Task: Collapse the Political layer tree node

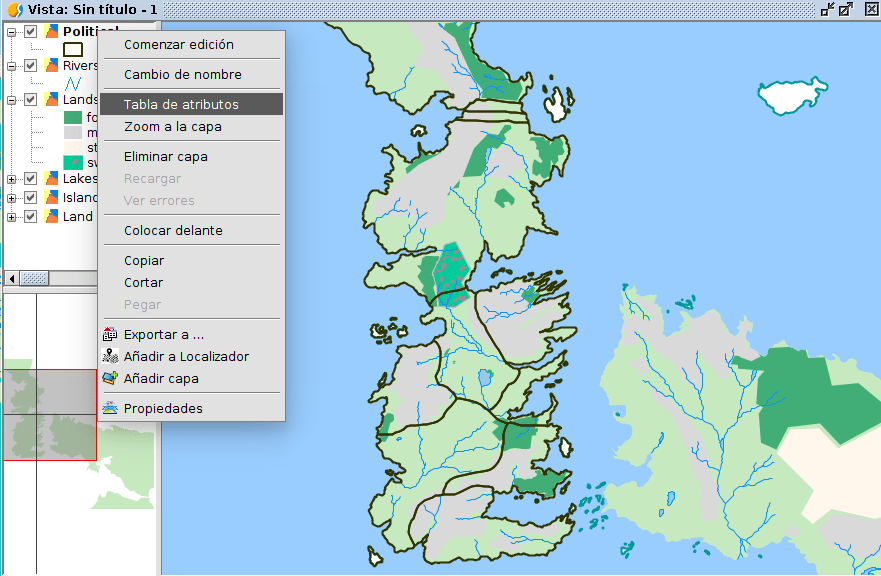Action: click(12, 32)
